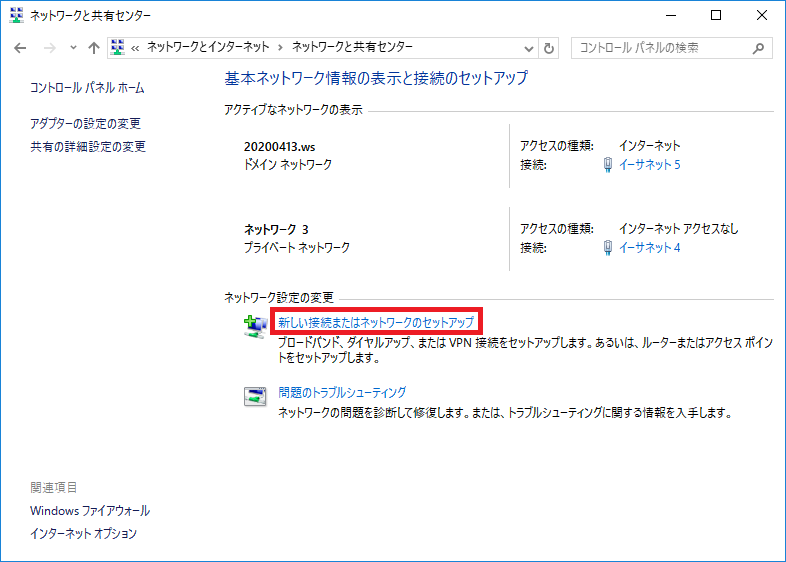Expand the breadcrumb overflow chevrons
This screenshot has height=562, width=786.
coord(135,48)
